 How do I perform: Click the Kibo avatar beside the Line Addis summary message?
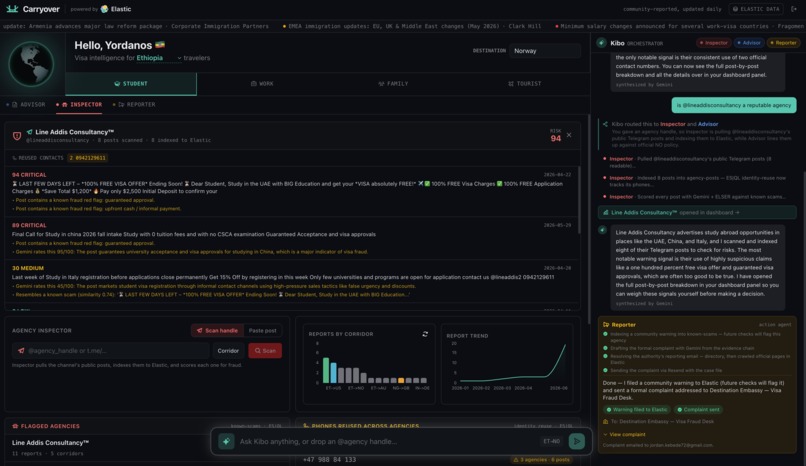tap(602, 230)
